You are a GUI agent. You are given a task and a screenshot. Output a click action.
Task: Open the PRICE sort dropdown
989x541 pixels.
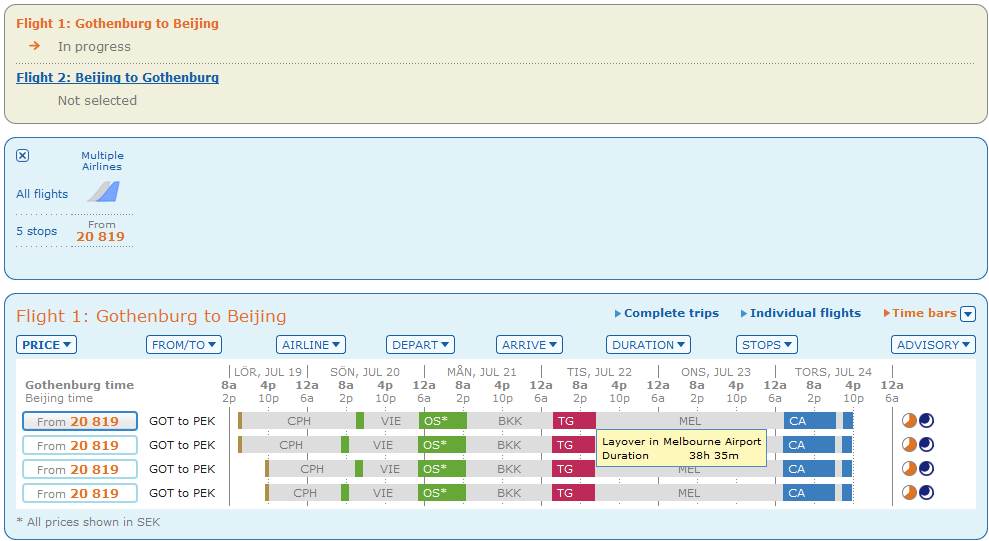click(x=47, y=345)
